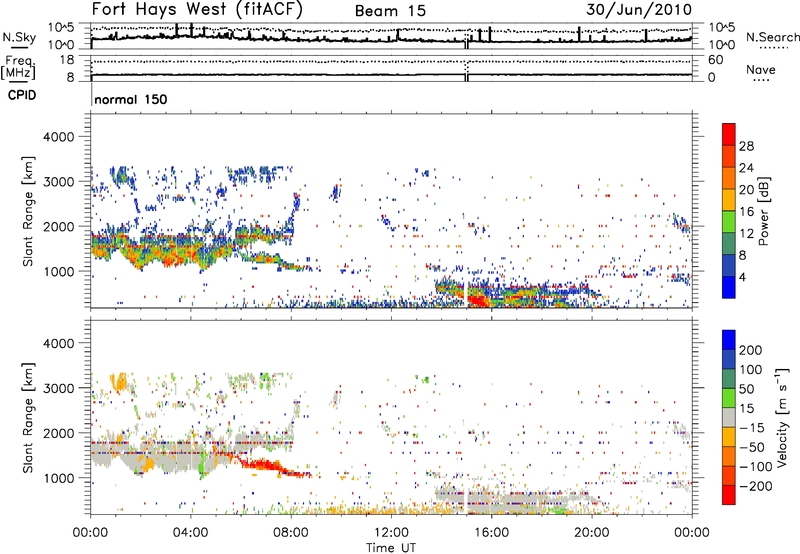
Task: Click the 'Time UT' axis label
Action: 391,548
